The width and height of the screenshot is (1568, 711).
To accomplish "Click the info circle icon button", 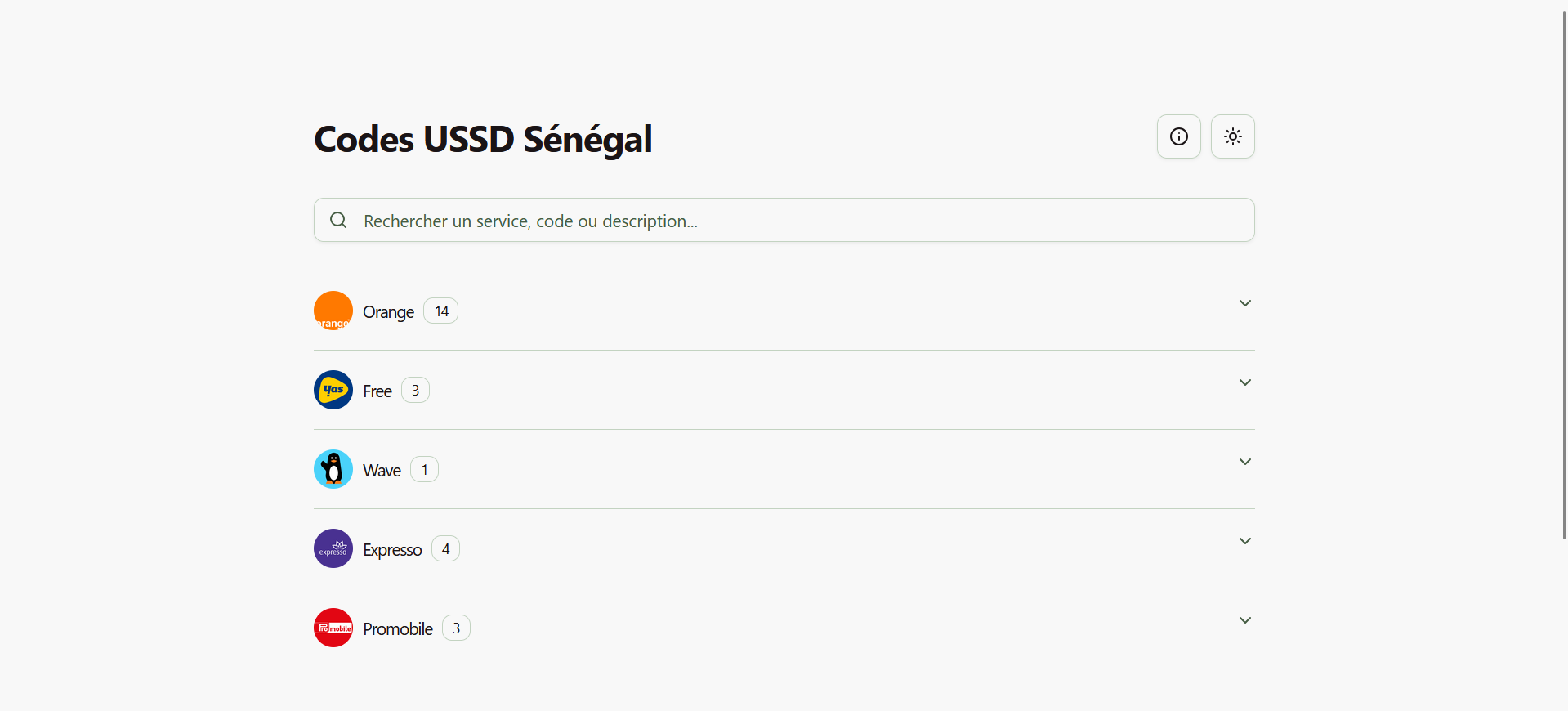I will (1178, 136).
